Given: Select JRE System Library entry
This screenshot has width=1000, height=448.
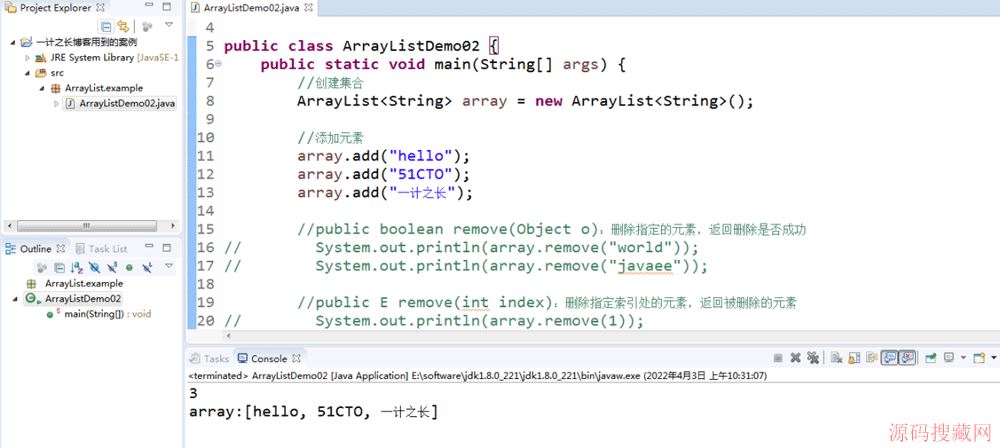Looking at the screenshot, I should pyautogui.click(x=107, y=57).
